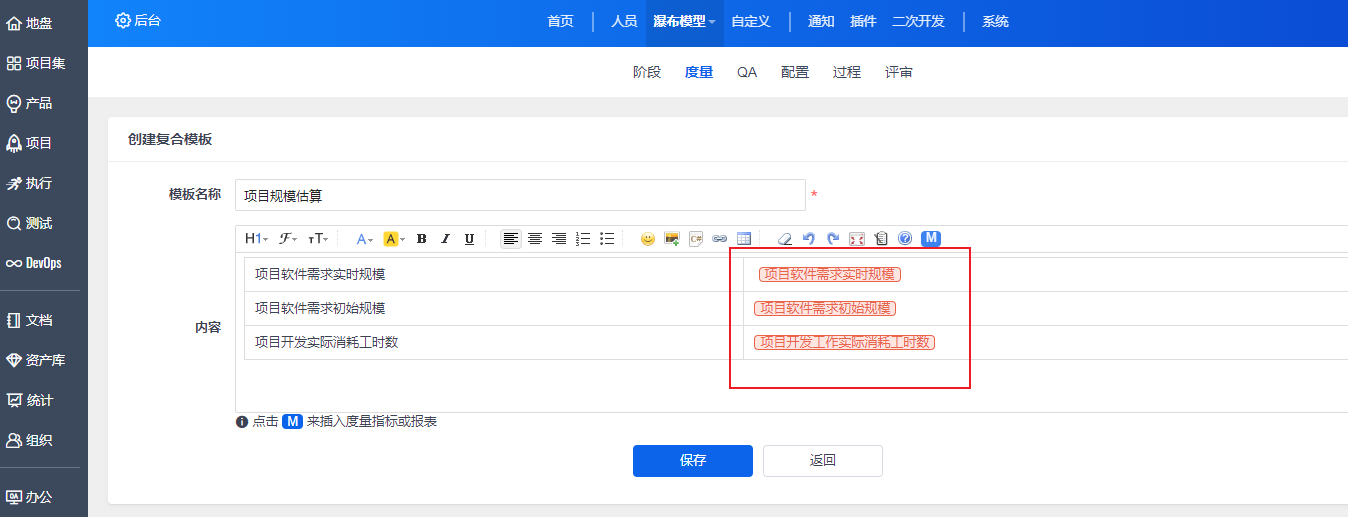The image size is (1348, 517).
Task: Insert code block from editor toolbar
Action: point(696,239)
